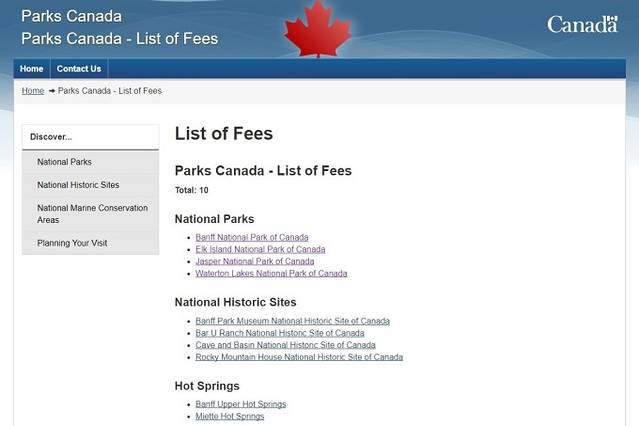639x426 pixels.
Task: Open Banff National Park of Canada link
Action: click(252, 238)
